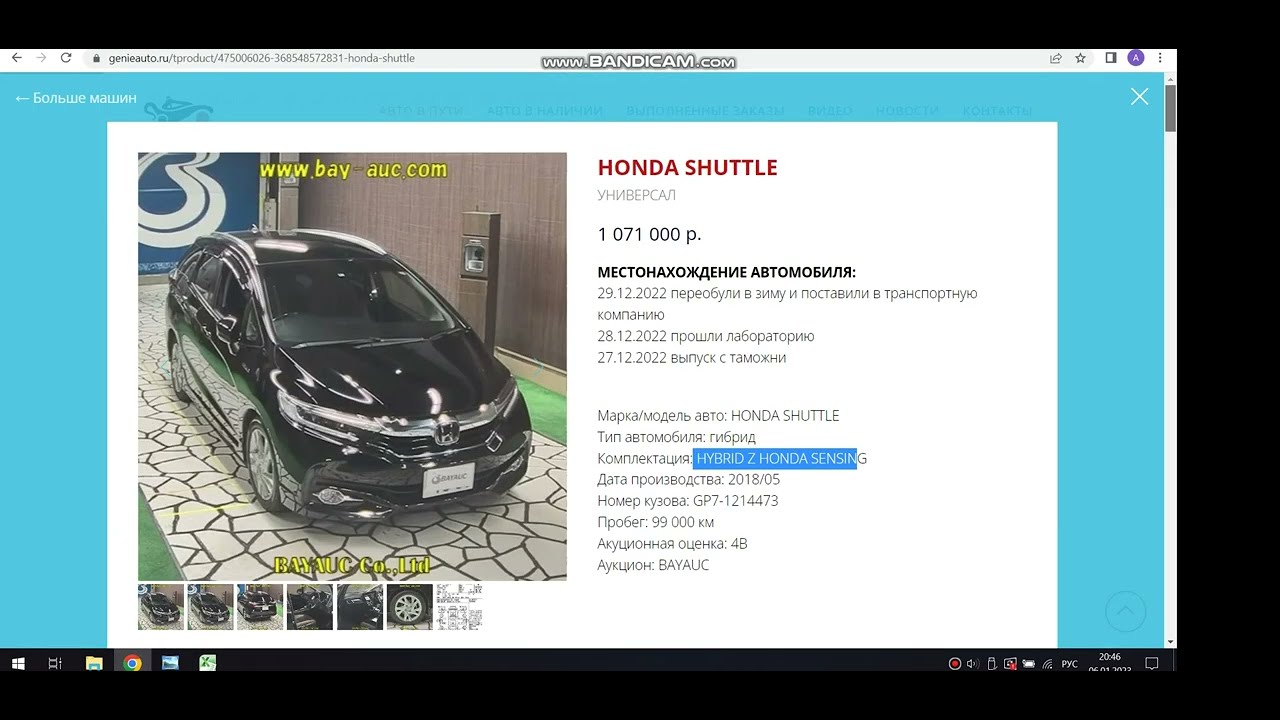The image size is (1280, 720).
Task: Click the 29.12.2022 переобули в зиму line
Action: [788, 304]
